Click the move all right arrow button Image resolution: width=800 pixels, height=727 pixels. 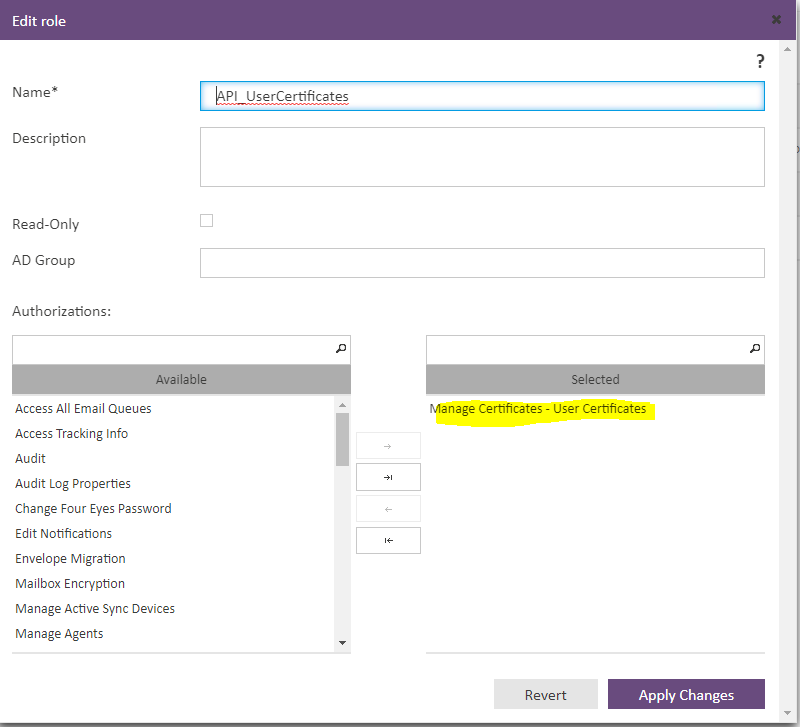click(388, 477)
